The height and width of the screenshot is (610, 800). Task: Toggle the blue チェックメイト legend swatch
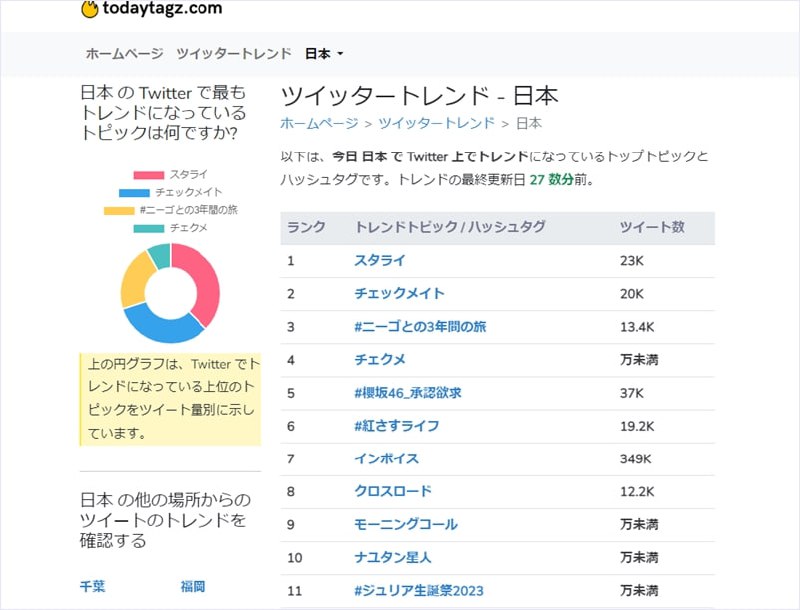(134, 193)
